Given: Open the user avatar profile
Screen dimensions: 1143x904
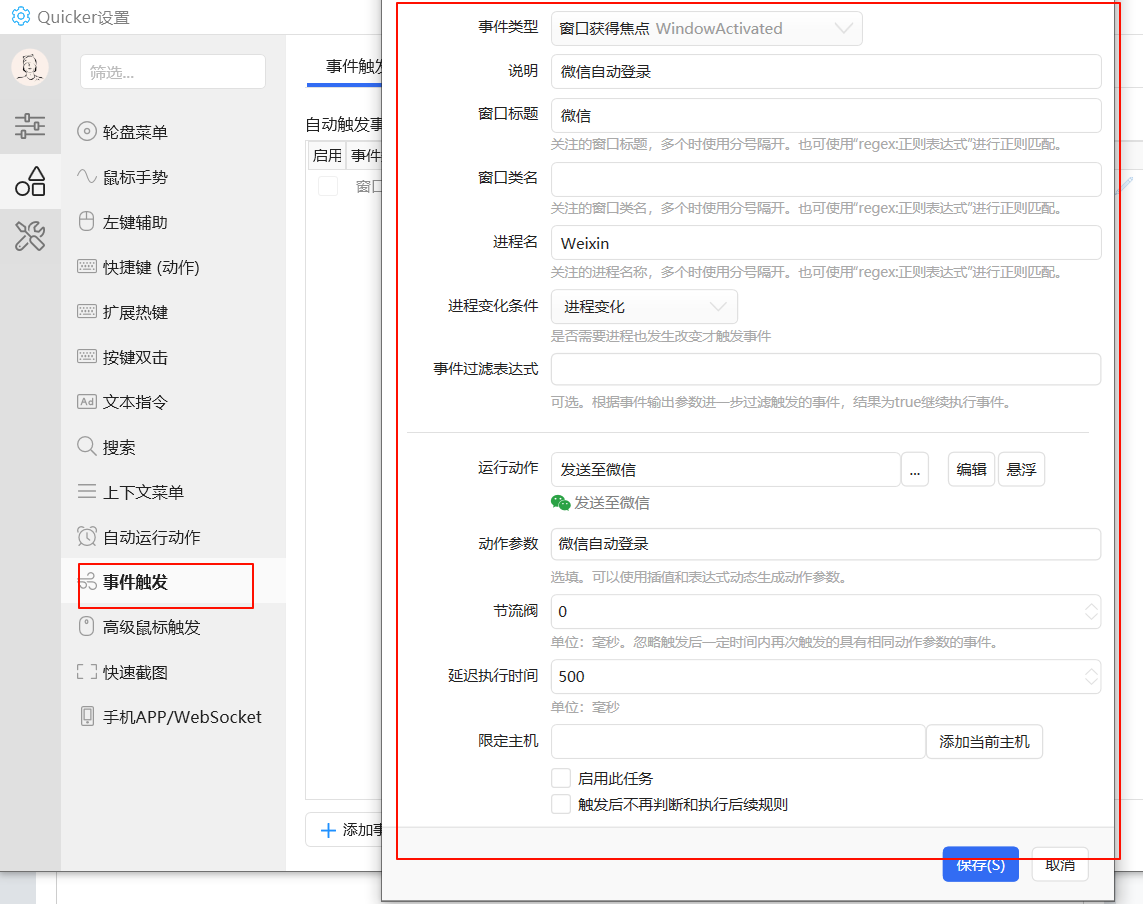Looking at the screenshot, I should point(30,68).
